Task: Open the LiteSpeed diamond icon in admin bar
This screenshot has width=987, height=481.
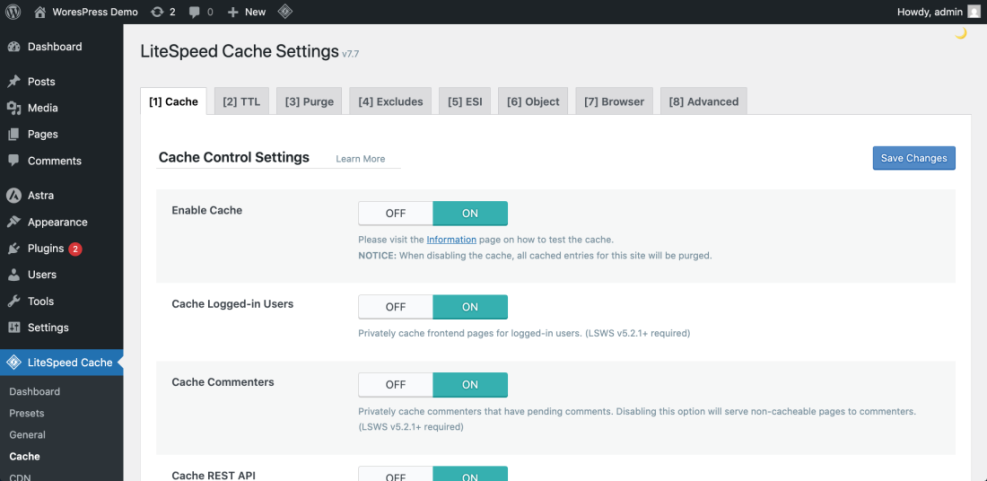Action: click(x=285, y=11)
